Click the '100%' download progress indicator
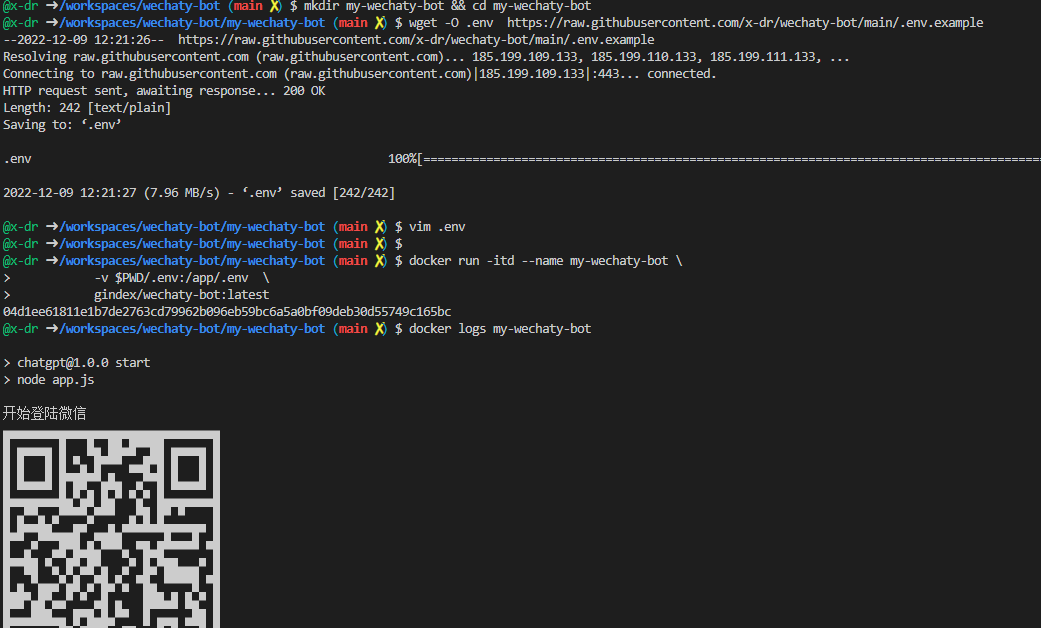 coord(402,159)
